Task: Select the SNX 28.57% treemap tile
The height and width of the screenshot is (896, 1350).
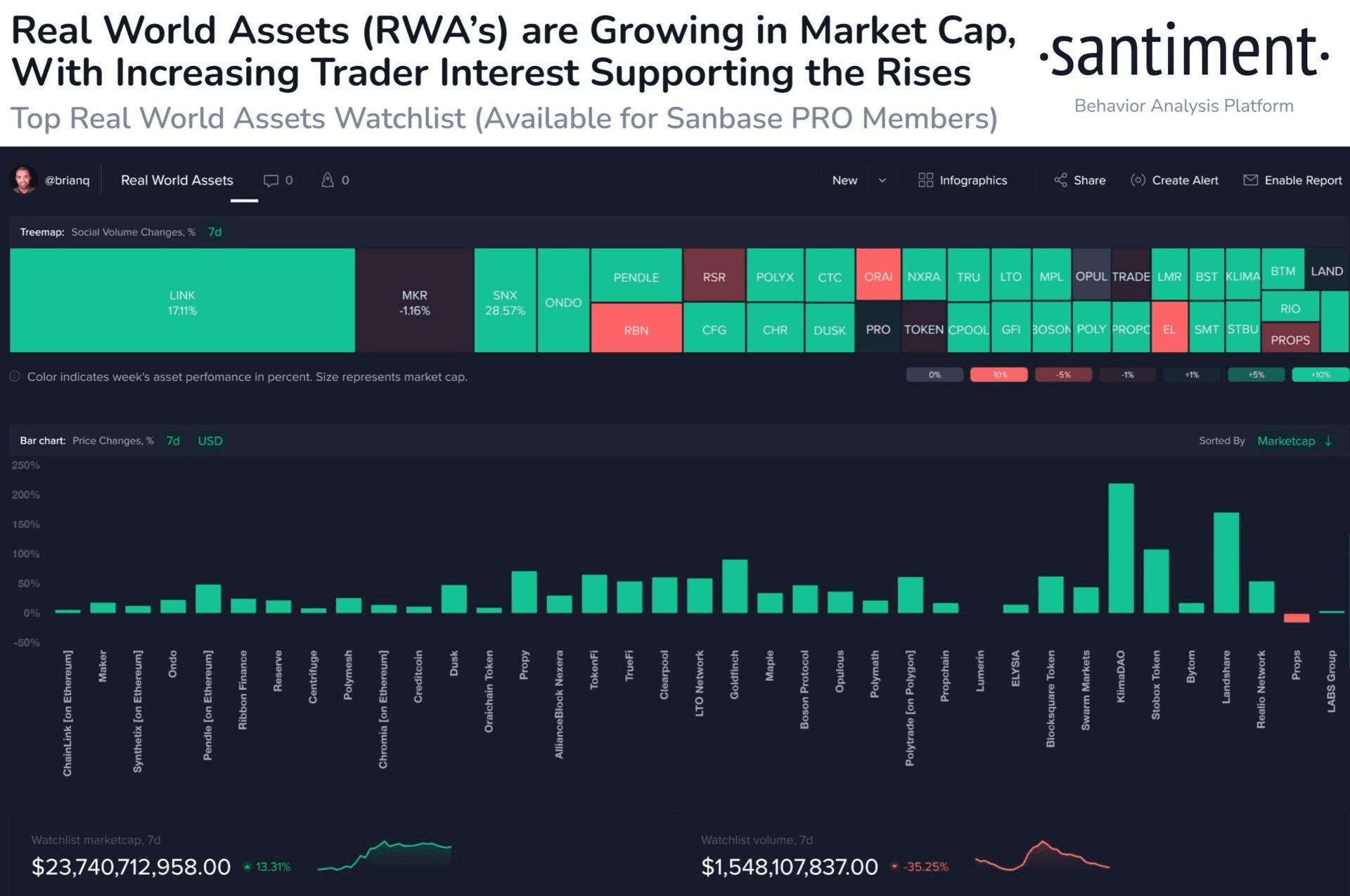Action: tap(505, 300)
